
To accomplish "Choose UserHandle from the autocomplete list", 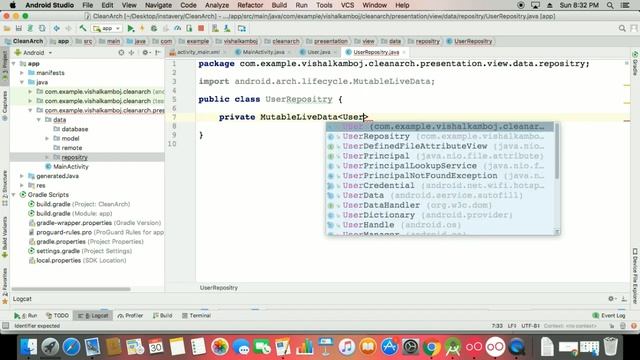I will click(x=440, y=225).
